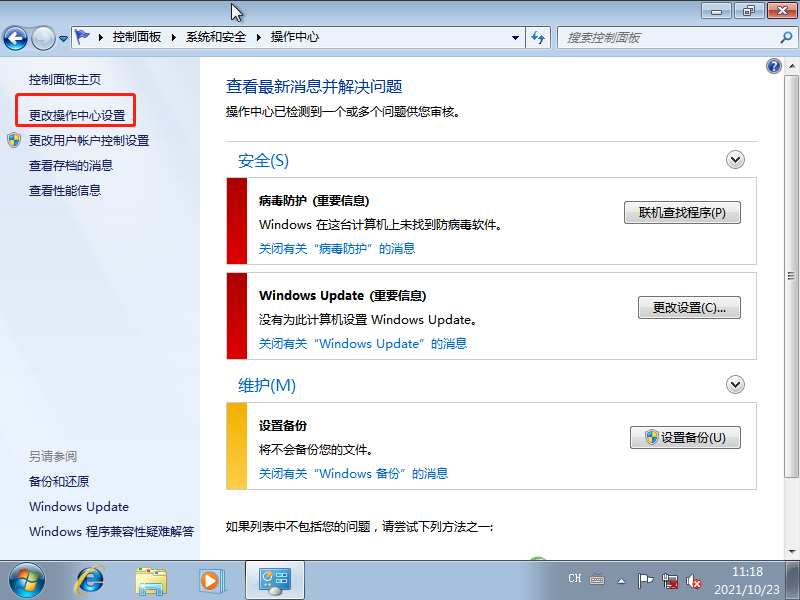This screenshot has width=800, height=600.
Task: Open Action Center flag in tray
Action: pos(645,580)
